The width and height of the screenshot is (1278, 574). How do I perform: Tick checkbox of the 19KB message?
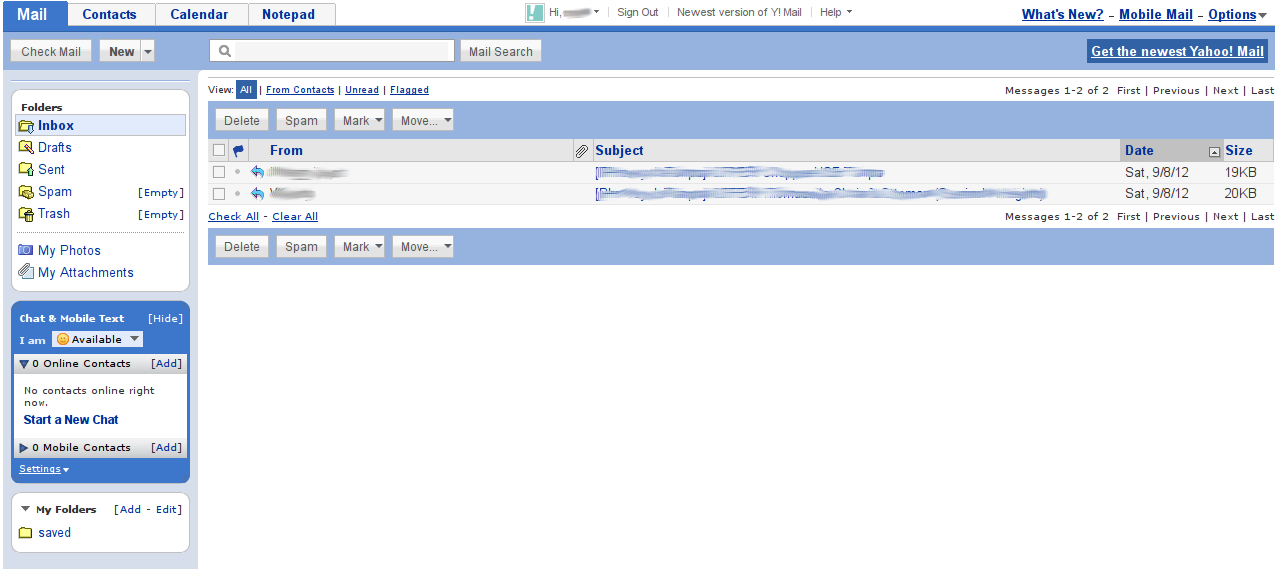[219, 172]
